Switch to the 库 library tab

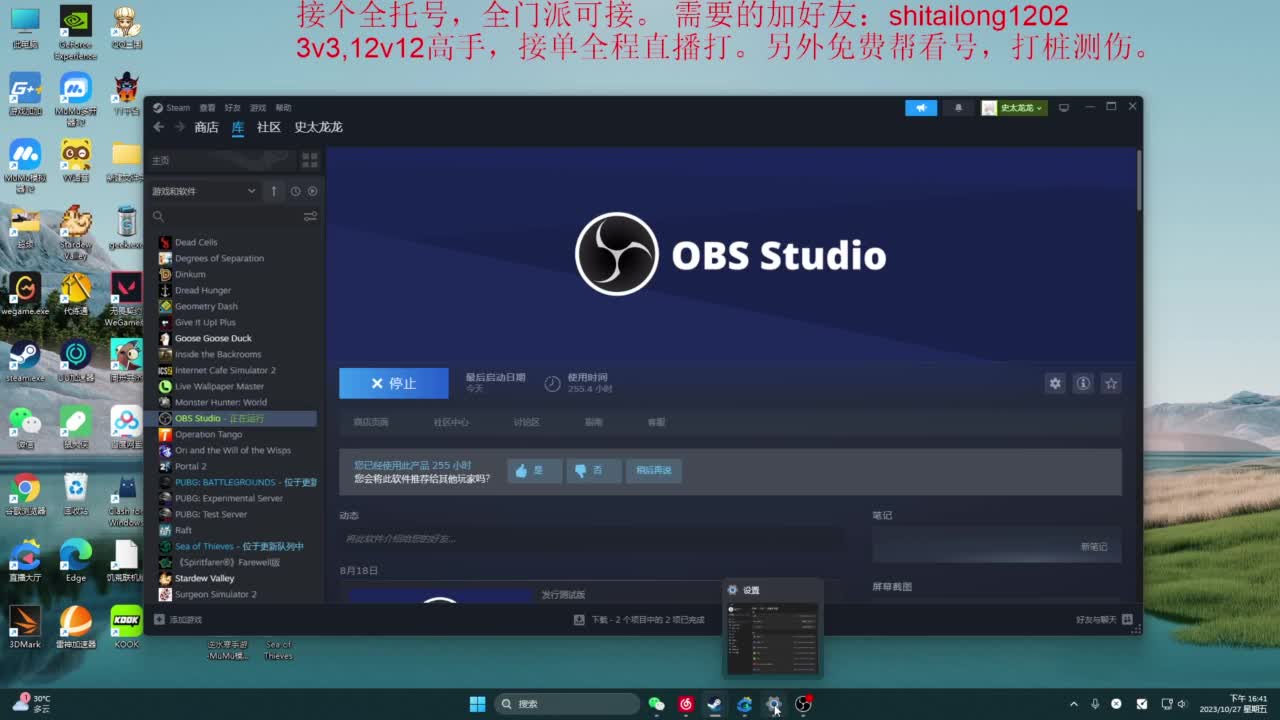point(238,127)
